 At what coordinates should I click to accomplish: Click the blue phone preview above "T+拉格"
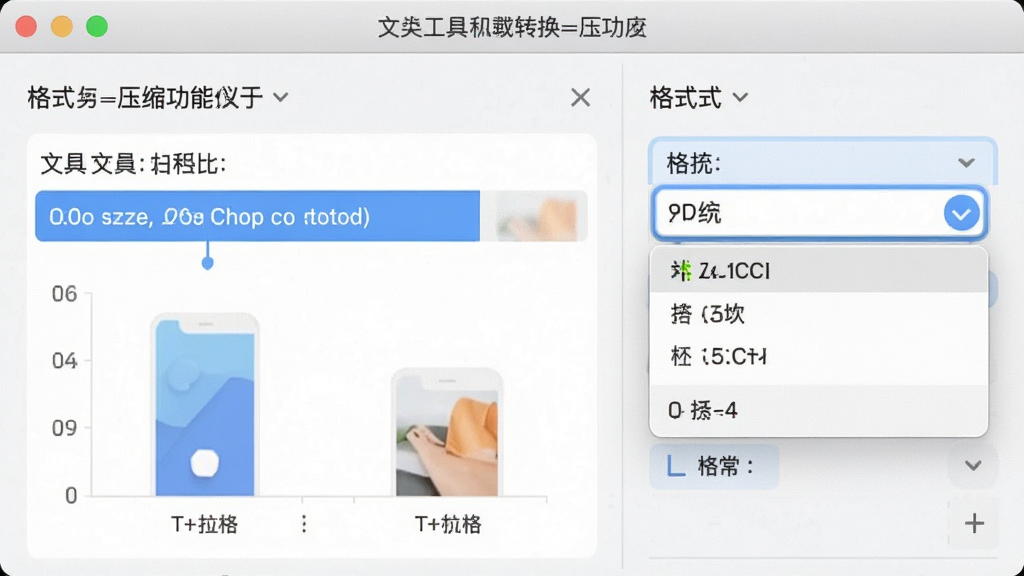205,405
